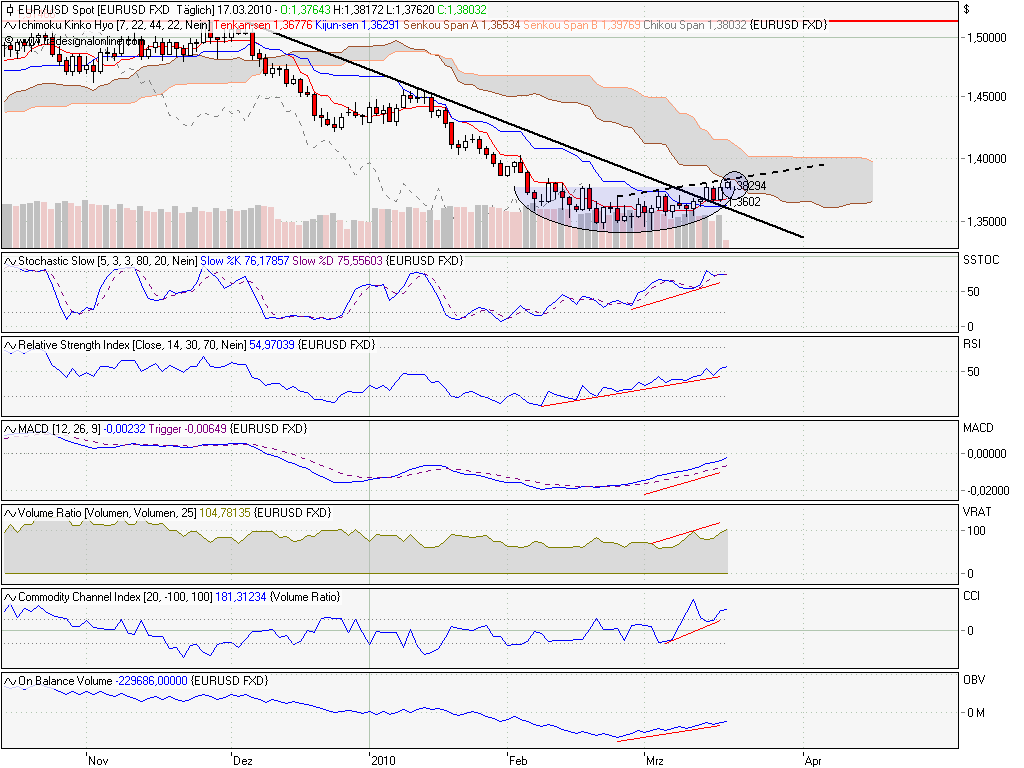
Task: Click the icon before Commodity Channel Index
Action: point(10,597)
